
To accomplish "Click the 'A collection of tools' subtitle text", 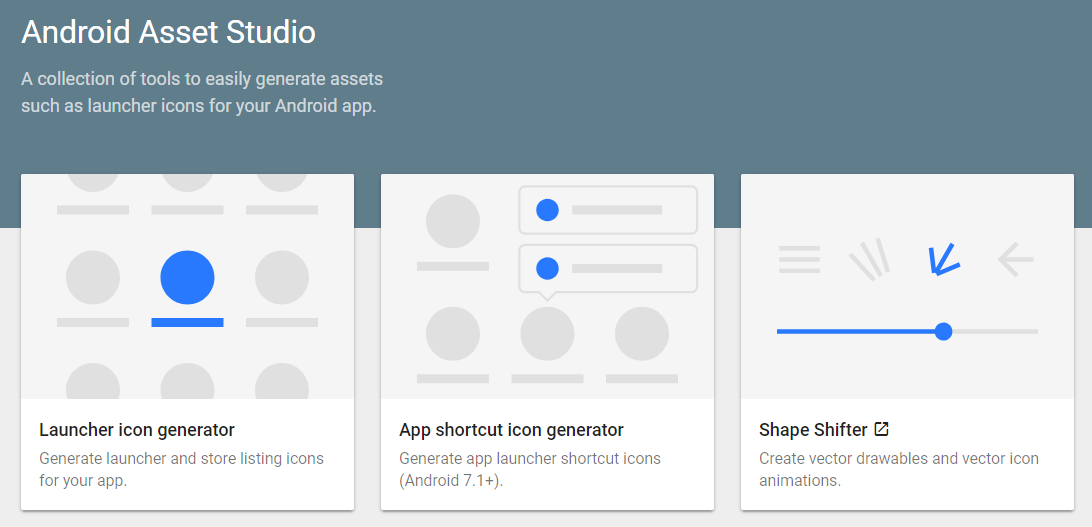I will (202, 93).
